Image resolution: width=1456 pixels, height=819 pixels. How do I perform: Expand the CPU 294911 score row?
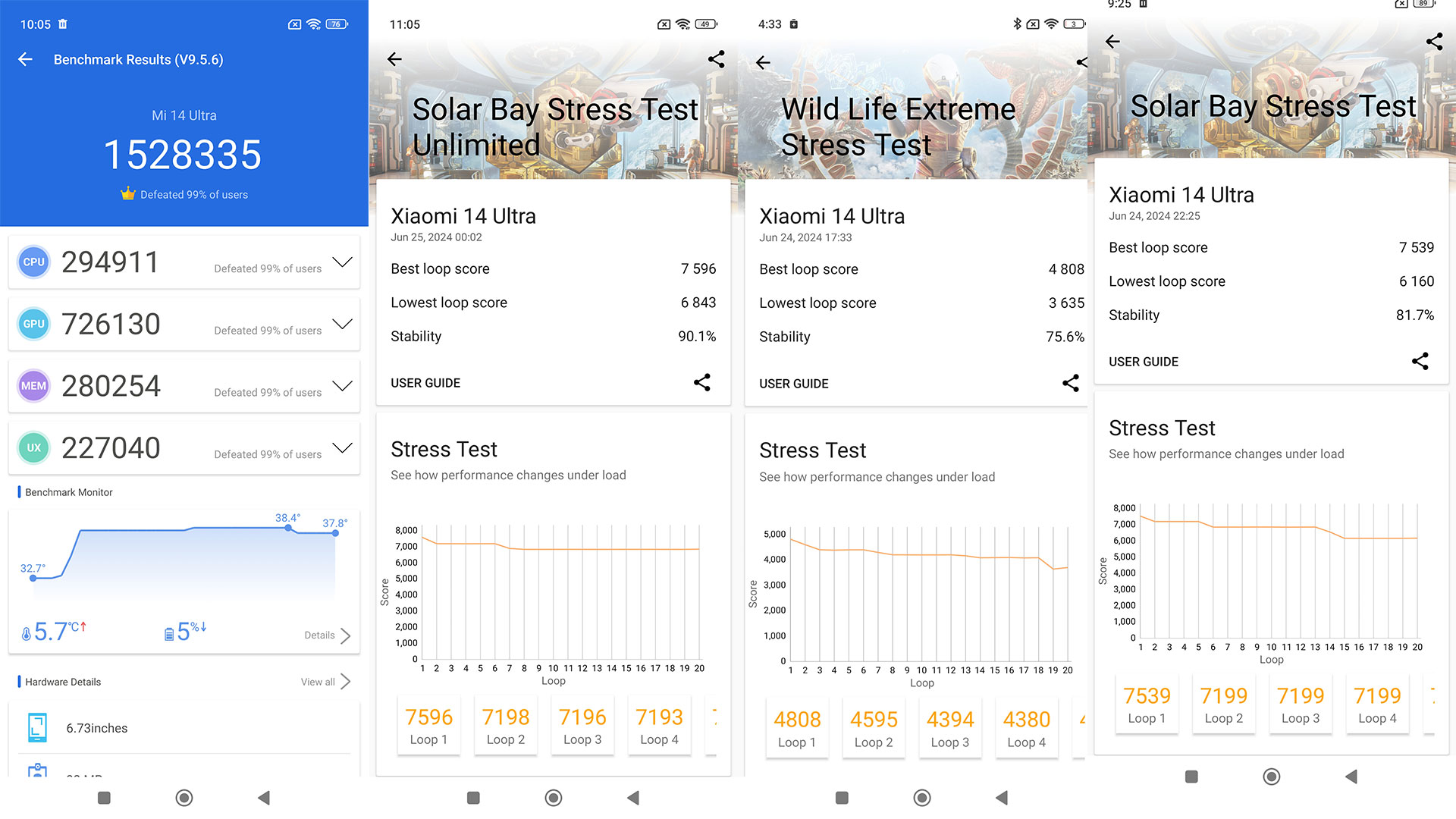tap(343, 262)
